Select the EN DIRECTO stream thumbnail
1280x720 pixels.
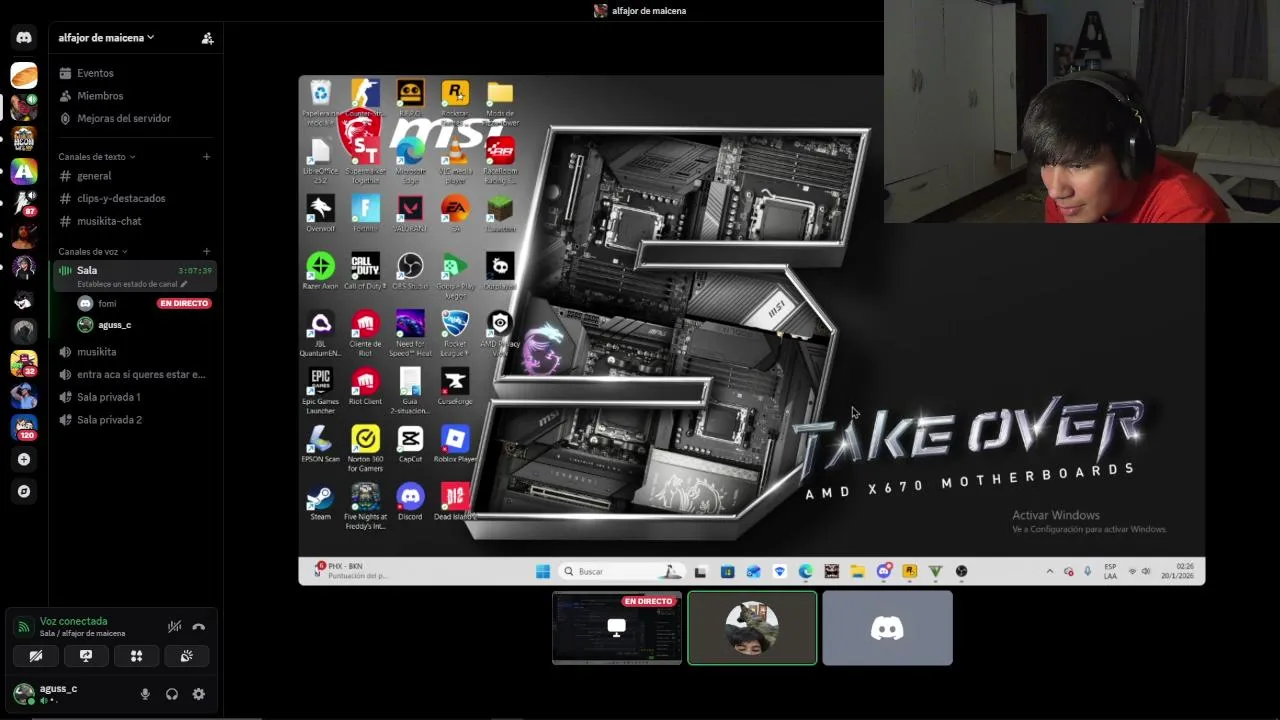[x=617, y=628]
